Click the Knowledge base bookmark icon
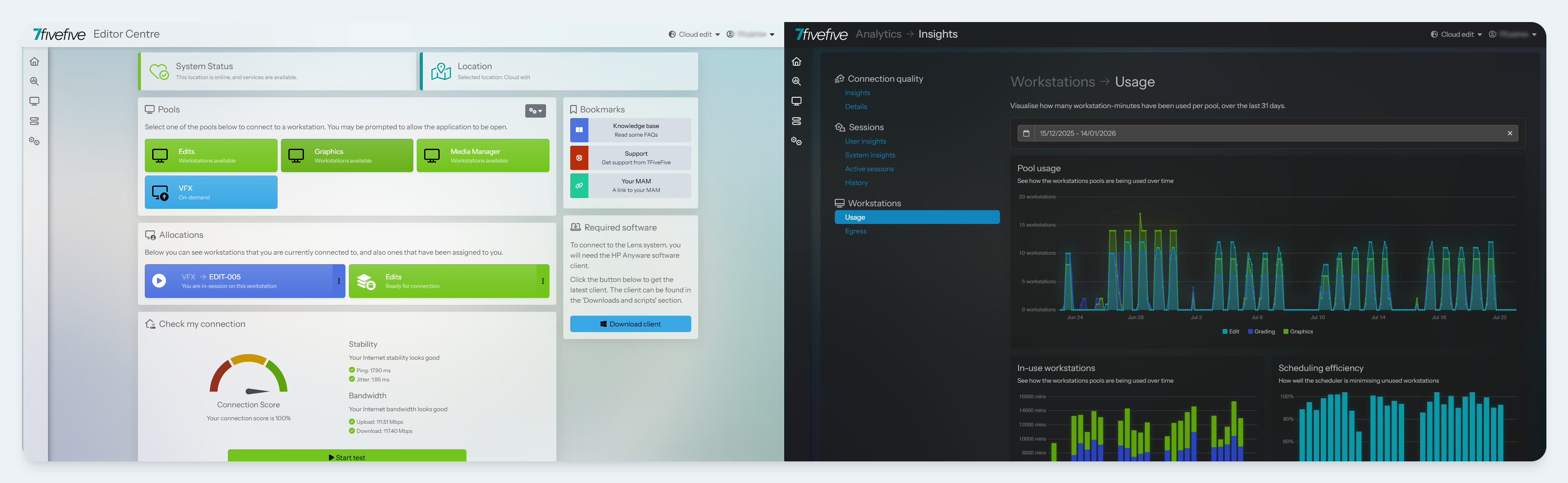 point(579,130)
